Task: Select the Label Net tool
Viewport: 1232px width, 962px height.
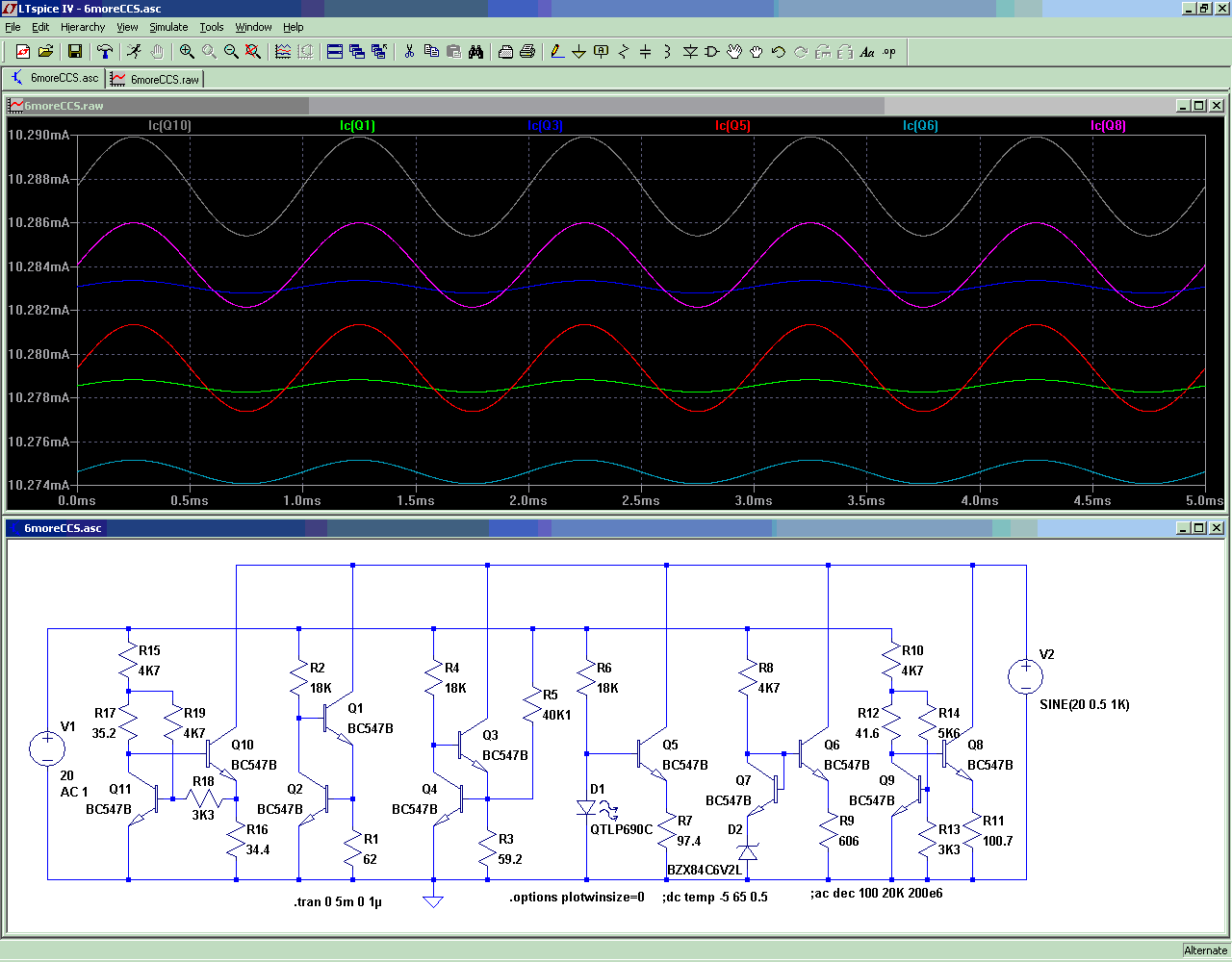Action: click(602, 52)
